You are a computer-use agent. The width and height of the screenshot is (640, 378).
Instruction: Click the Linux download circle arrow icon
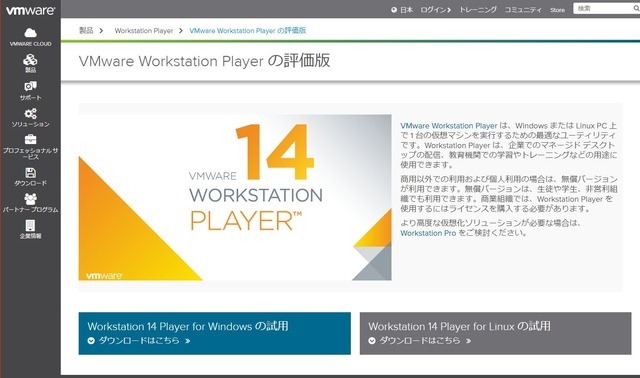(x=372, y=340)
